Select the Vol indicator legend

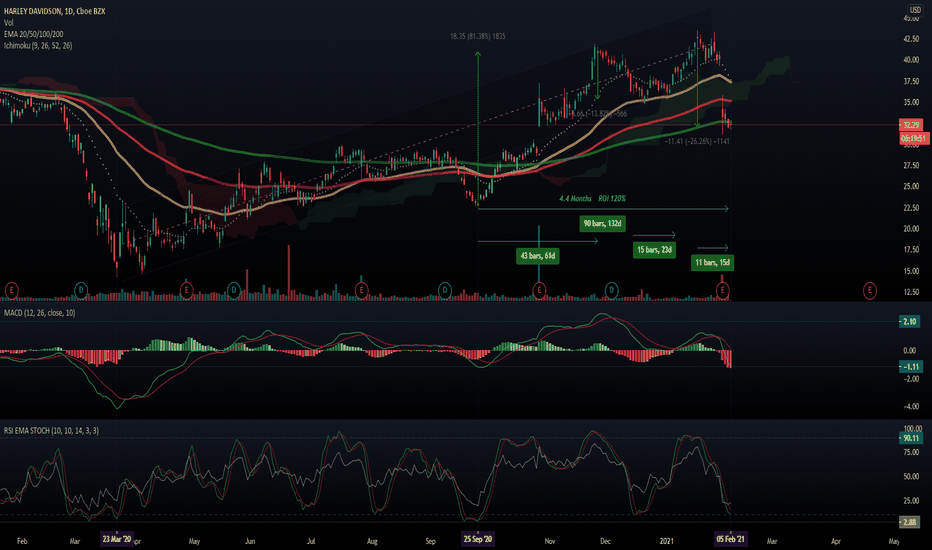[8, 23]
